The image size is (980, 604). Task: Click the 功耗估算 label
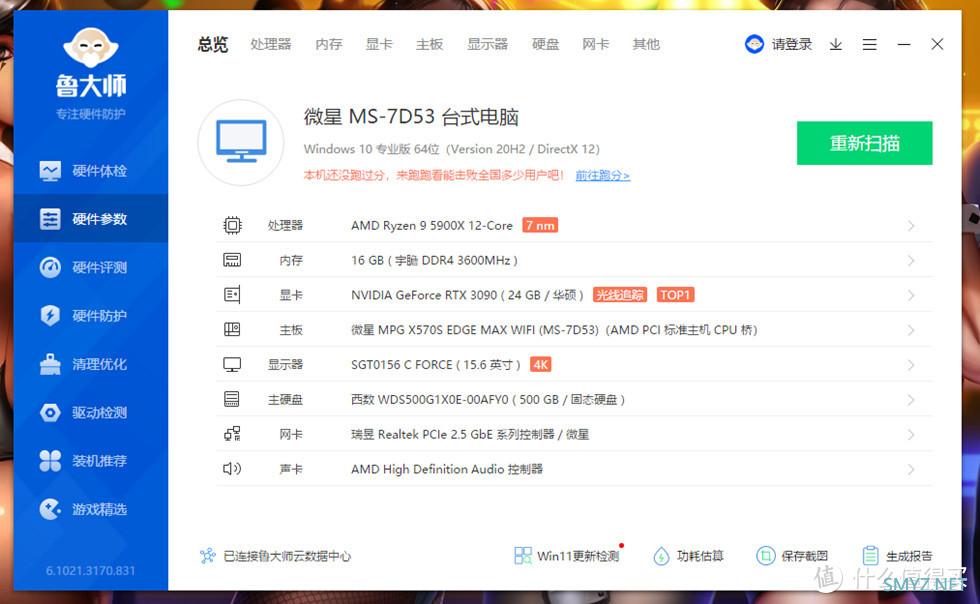700,556
